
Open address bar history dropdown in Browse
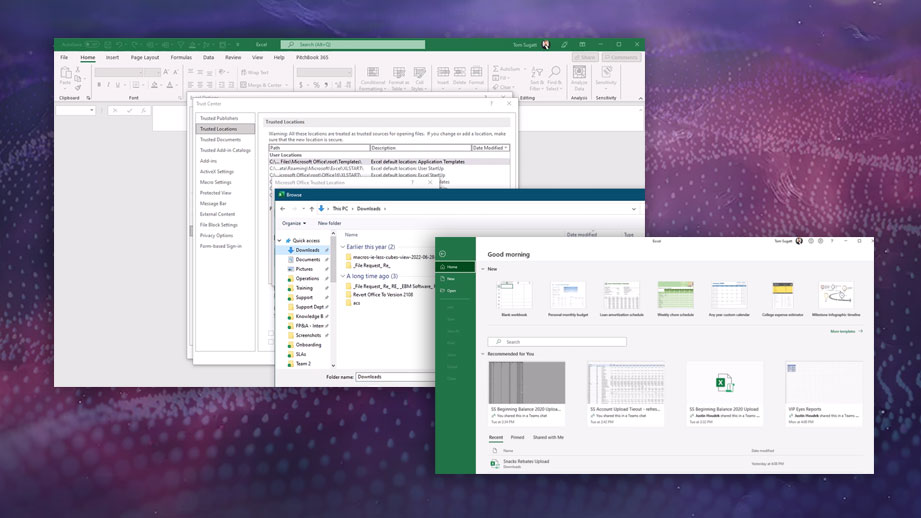[634, 209]
